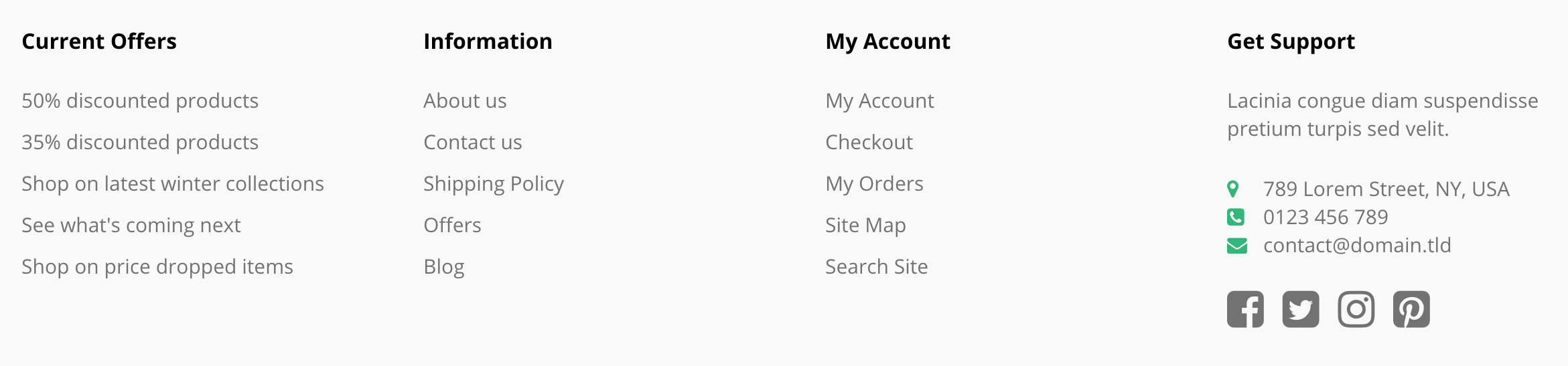1568x366 pixels.
Task: Open the Twitter social icon
Action: tap(1301, 309)
